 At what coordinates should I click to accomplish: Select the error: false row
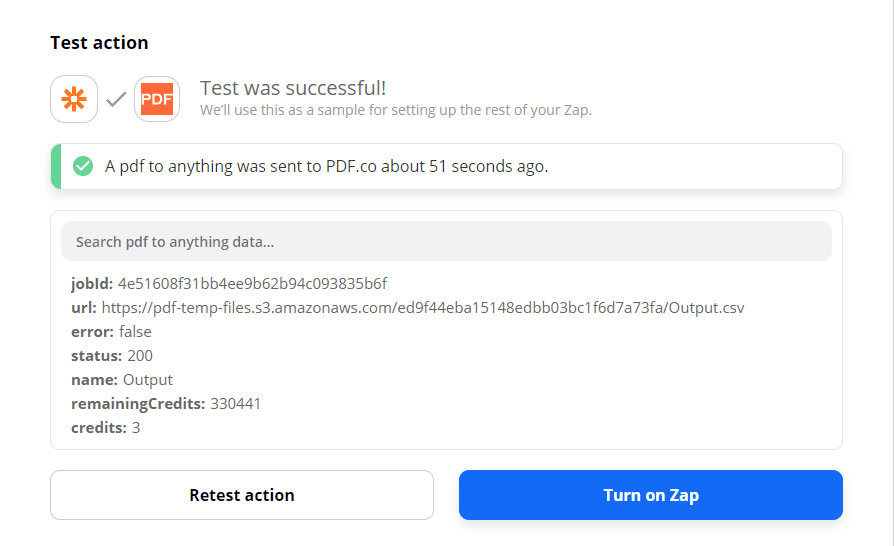(x=111, y=331)
